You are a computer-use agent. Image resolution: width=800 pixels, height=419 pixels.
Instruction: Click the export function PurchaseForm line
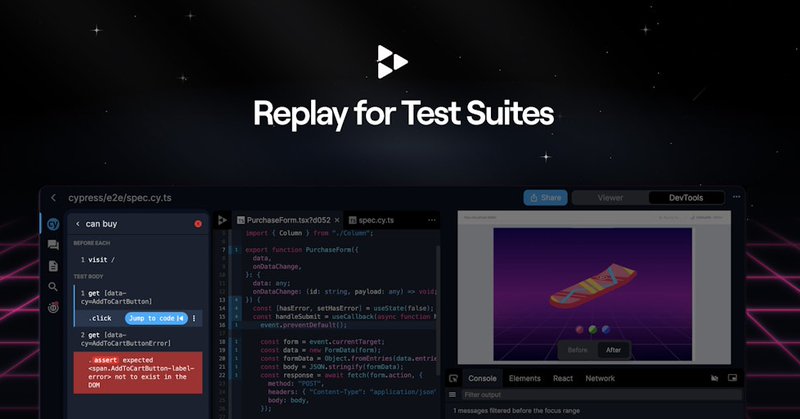pos(302,250)
